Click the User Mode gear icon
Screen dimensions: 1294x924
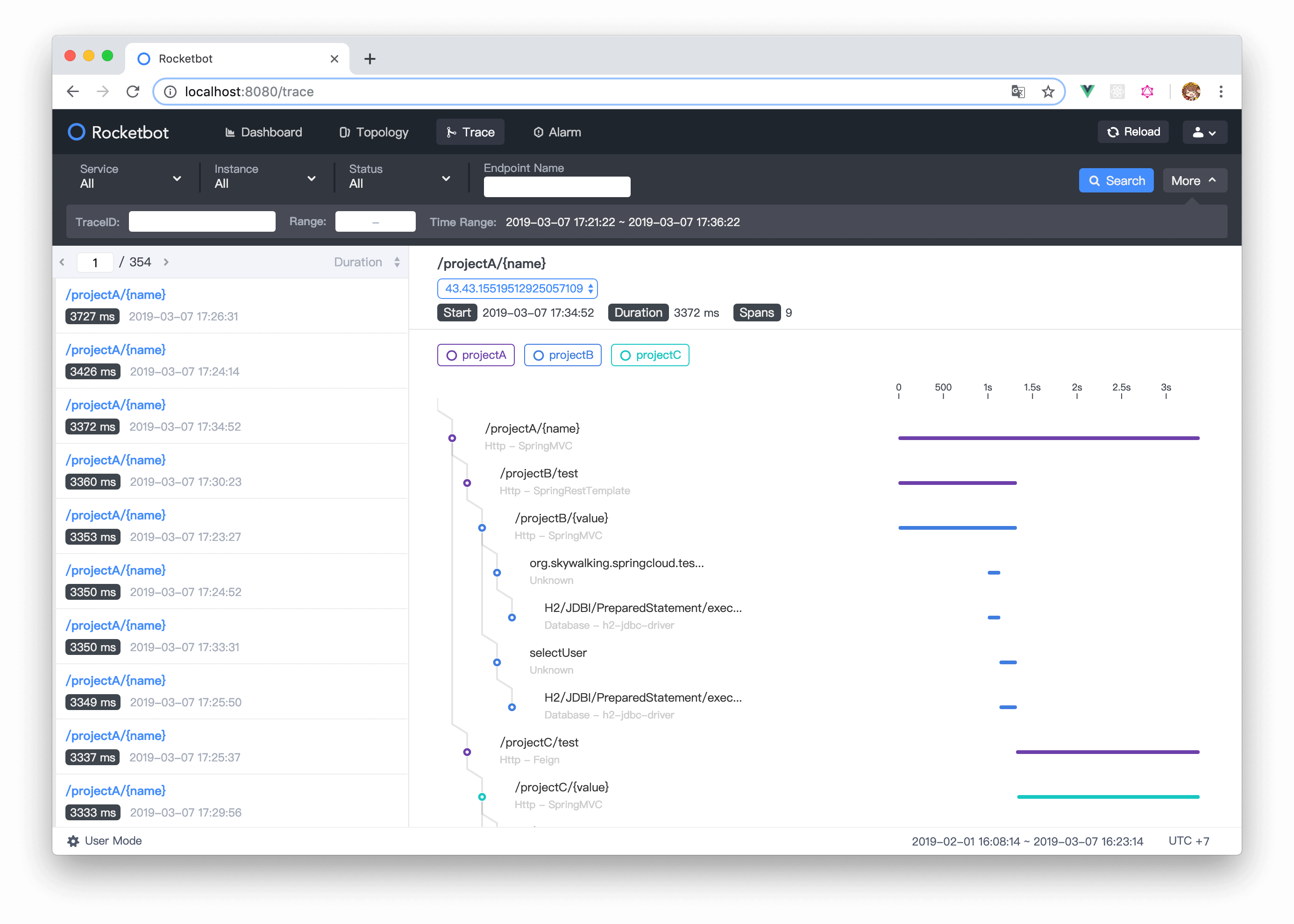[73, 841]
